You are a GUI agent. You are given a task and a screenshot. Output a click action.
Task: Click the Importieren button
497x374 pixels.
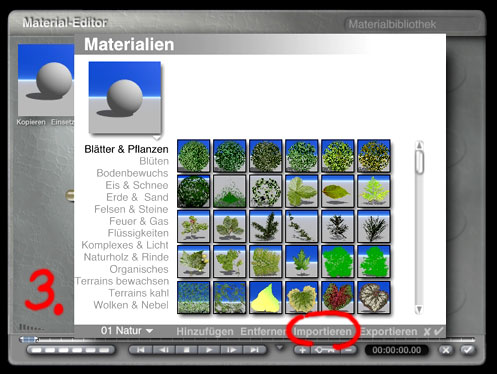point(322,331)
